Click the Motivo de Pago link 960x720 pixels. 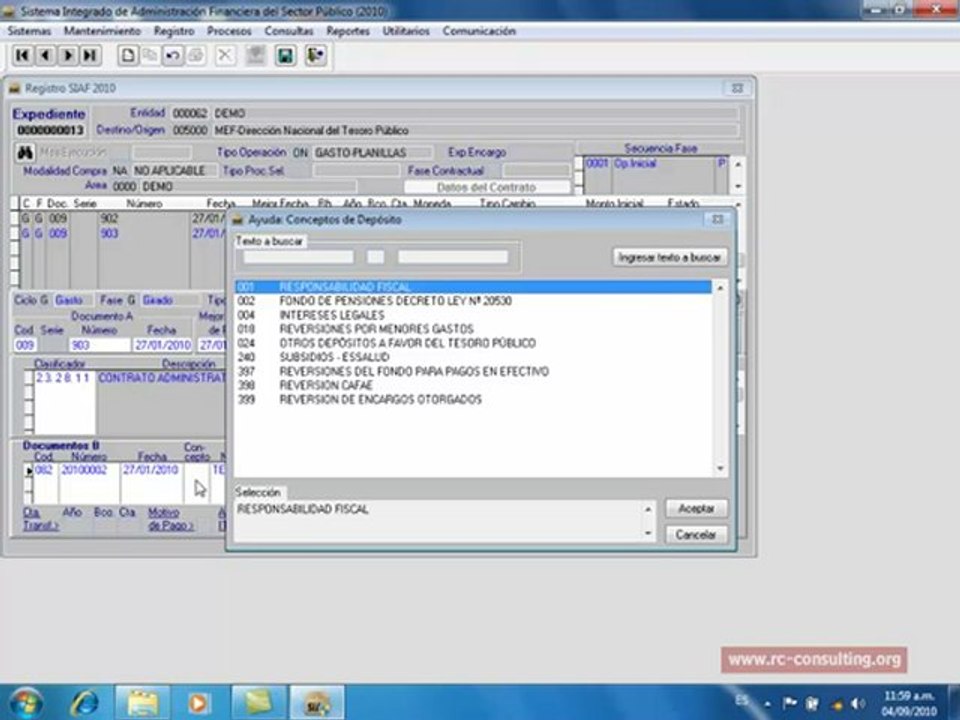170,519
